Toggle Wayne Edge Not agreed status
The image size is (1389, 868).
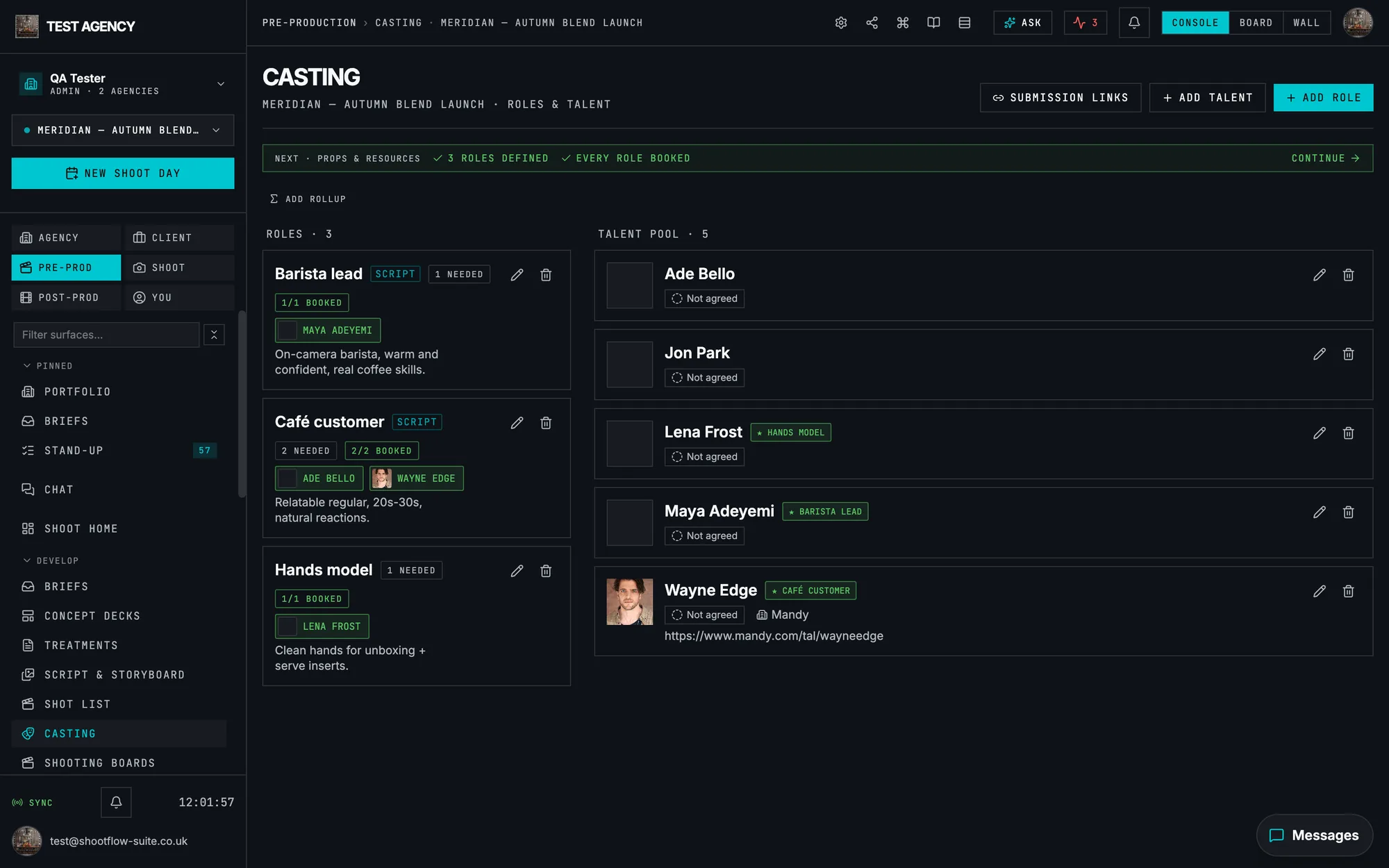point(704,615)
